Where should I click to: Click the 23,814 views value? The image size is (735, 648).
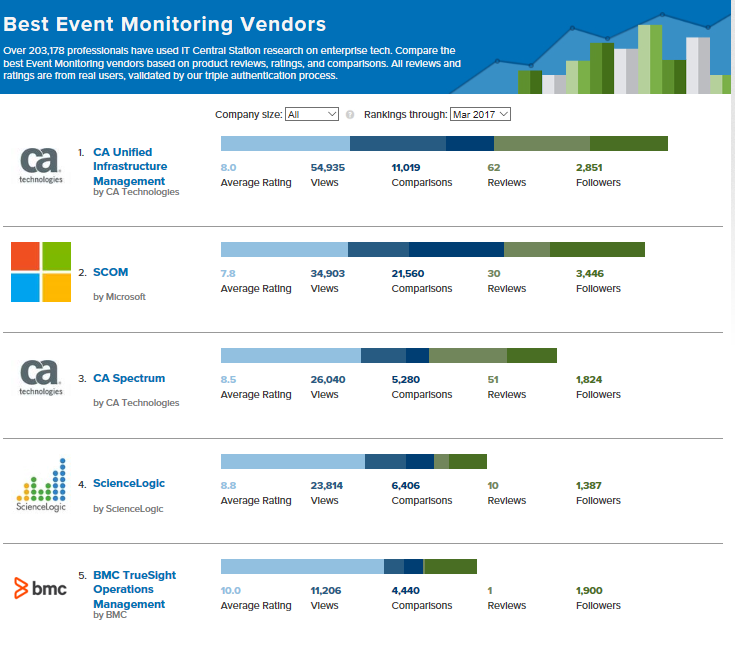[327, 485]
